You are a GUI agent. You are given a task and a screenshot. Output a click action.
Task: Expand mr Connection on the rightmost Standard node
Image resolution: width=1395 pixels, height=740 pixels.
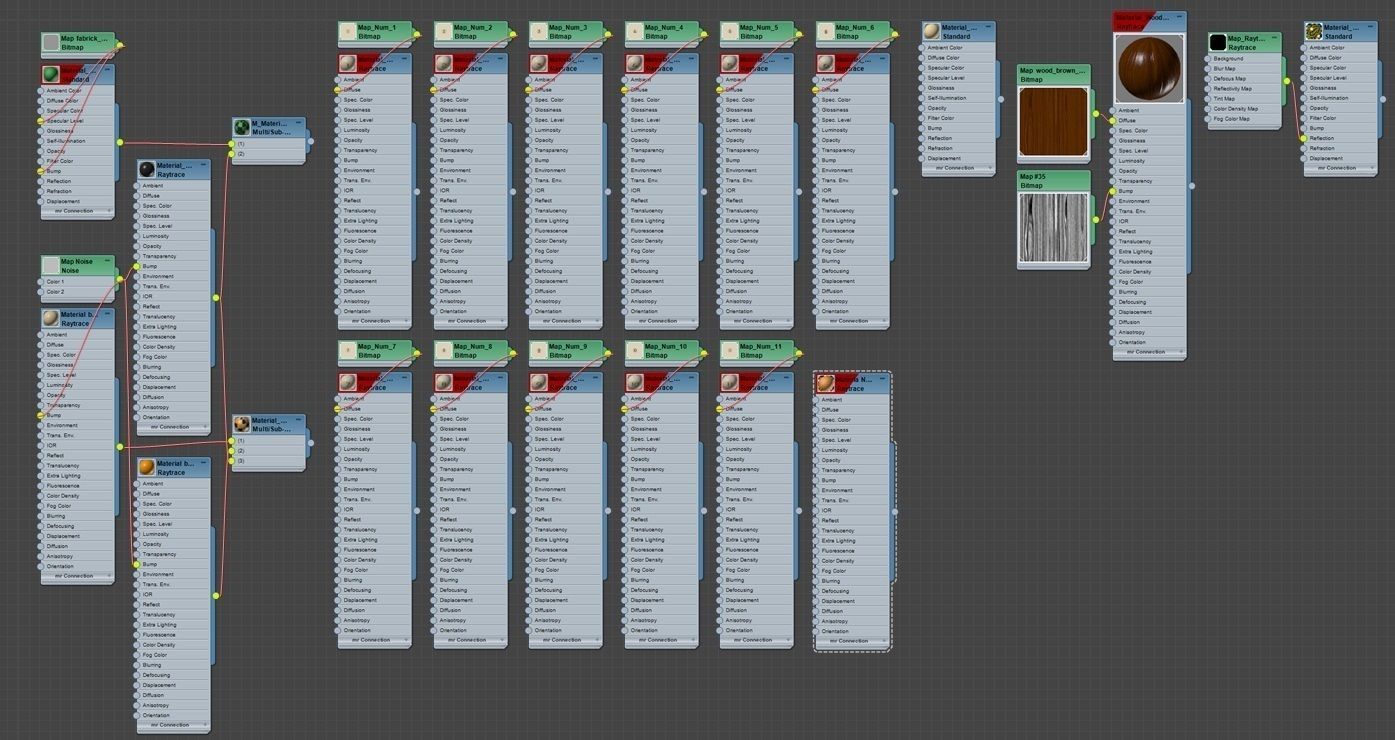point(1341,168)
